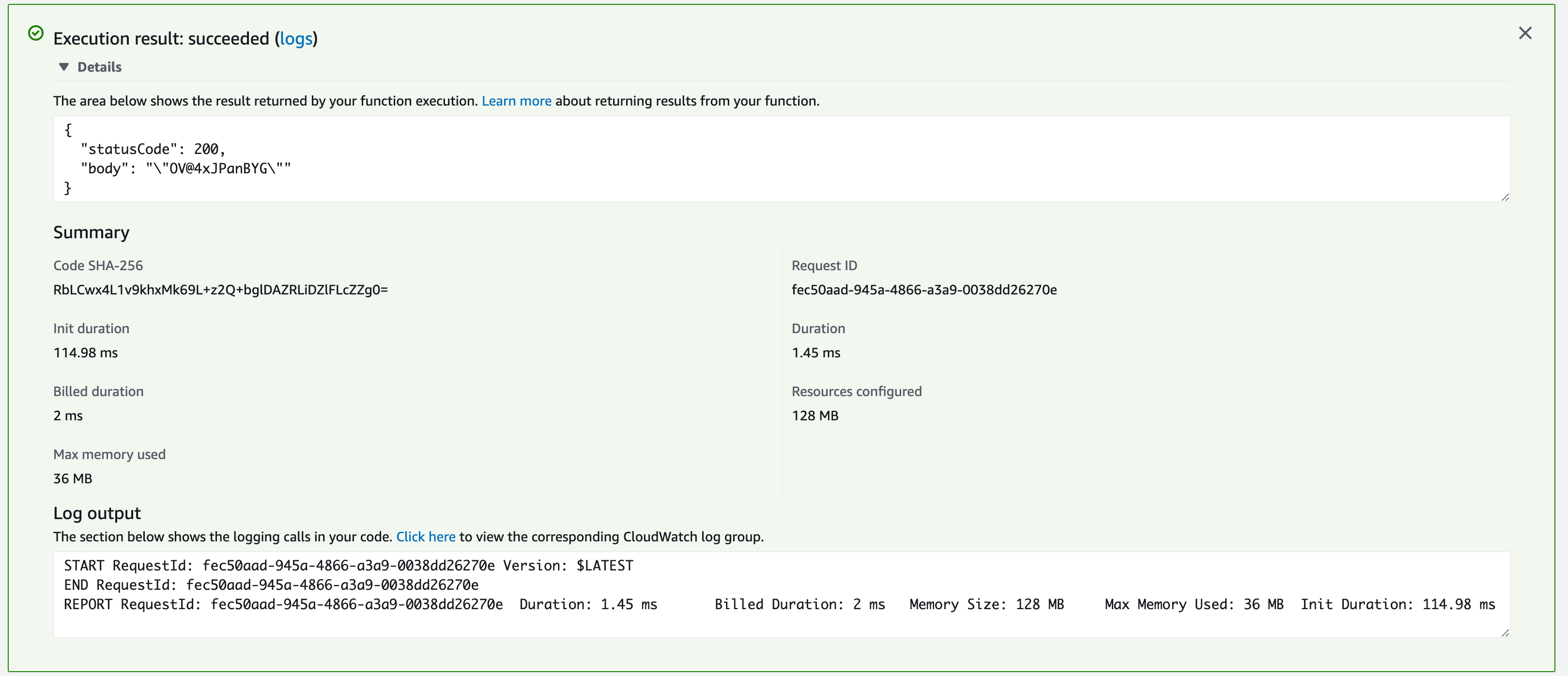Click the START RequestId log line
Screen dimensions: 1568x676
[x=348, y=565]
